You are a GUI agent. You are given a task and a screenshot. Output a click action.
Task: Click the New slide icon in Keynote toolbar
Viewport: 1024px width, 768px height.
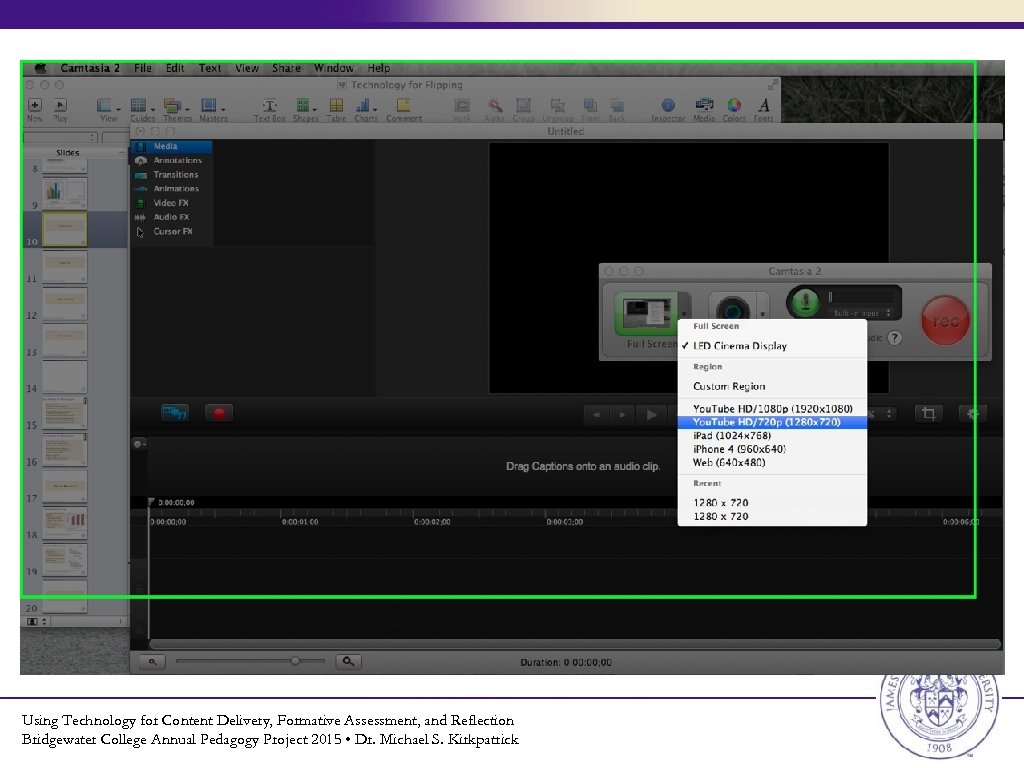point(35,104)
